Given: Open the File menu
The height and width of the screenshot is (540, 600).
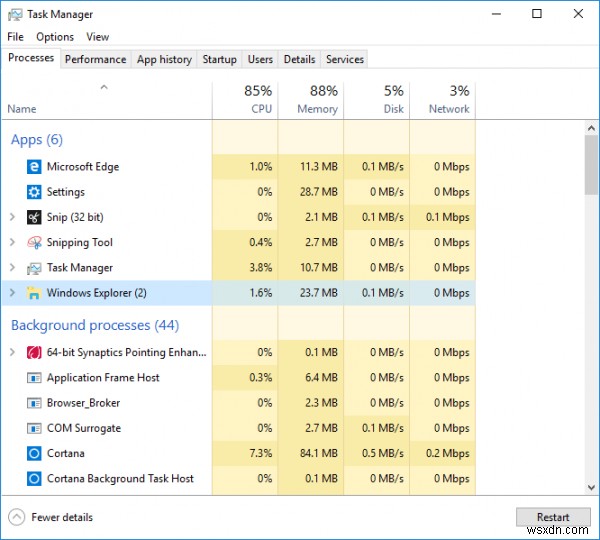Looking at the screenshot, I should point(15,37).
